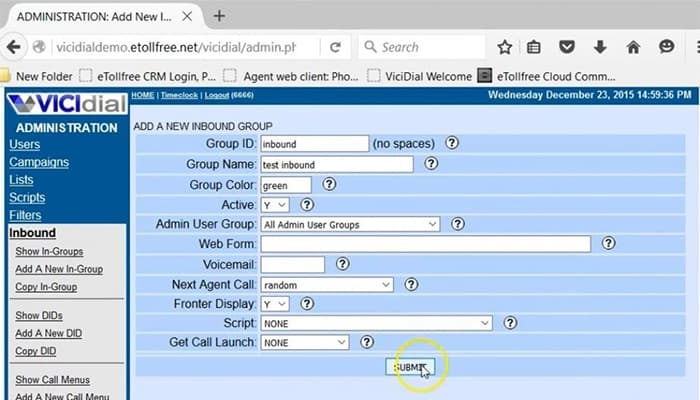Select the Lists menu item
This screenshot has height=400, width=700.
point(21,180)
